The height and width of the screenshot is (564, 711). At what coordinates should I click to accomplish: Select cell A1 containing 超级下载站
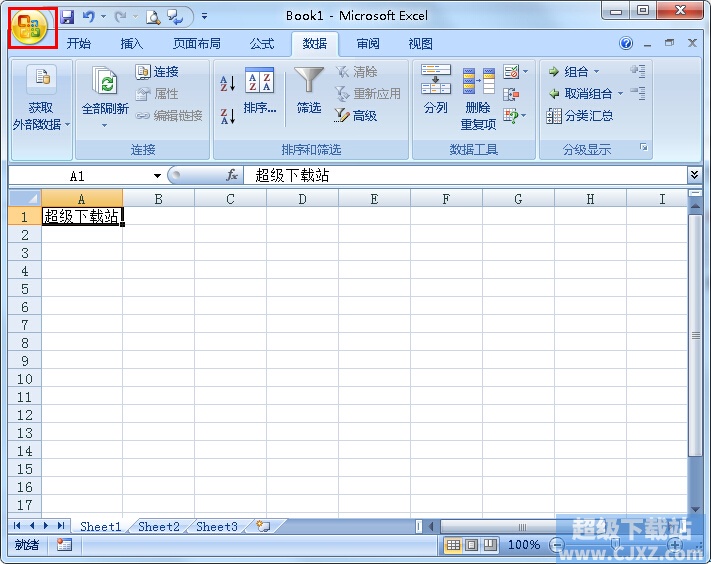click(82, 216)
